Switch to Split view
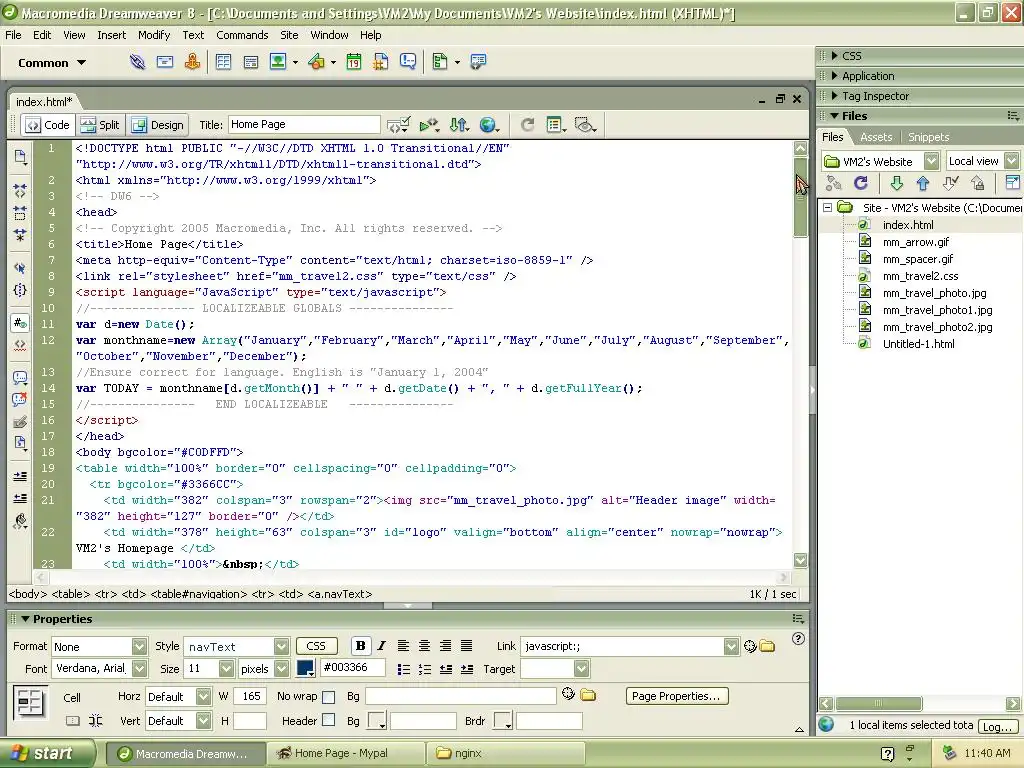 (x=100, y=125)
